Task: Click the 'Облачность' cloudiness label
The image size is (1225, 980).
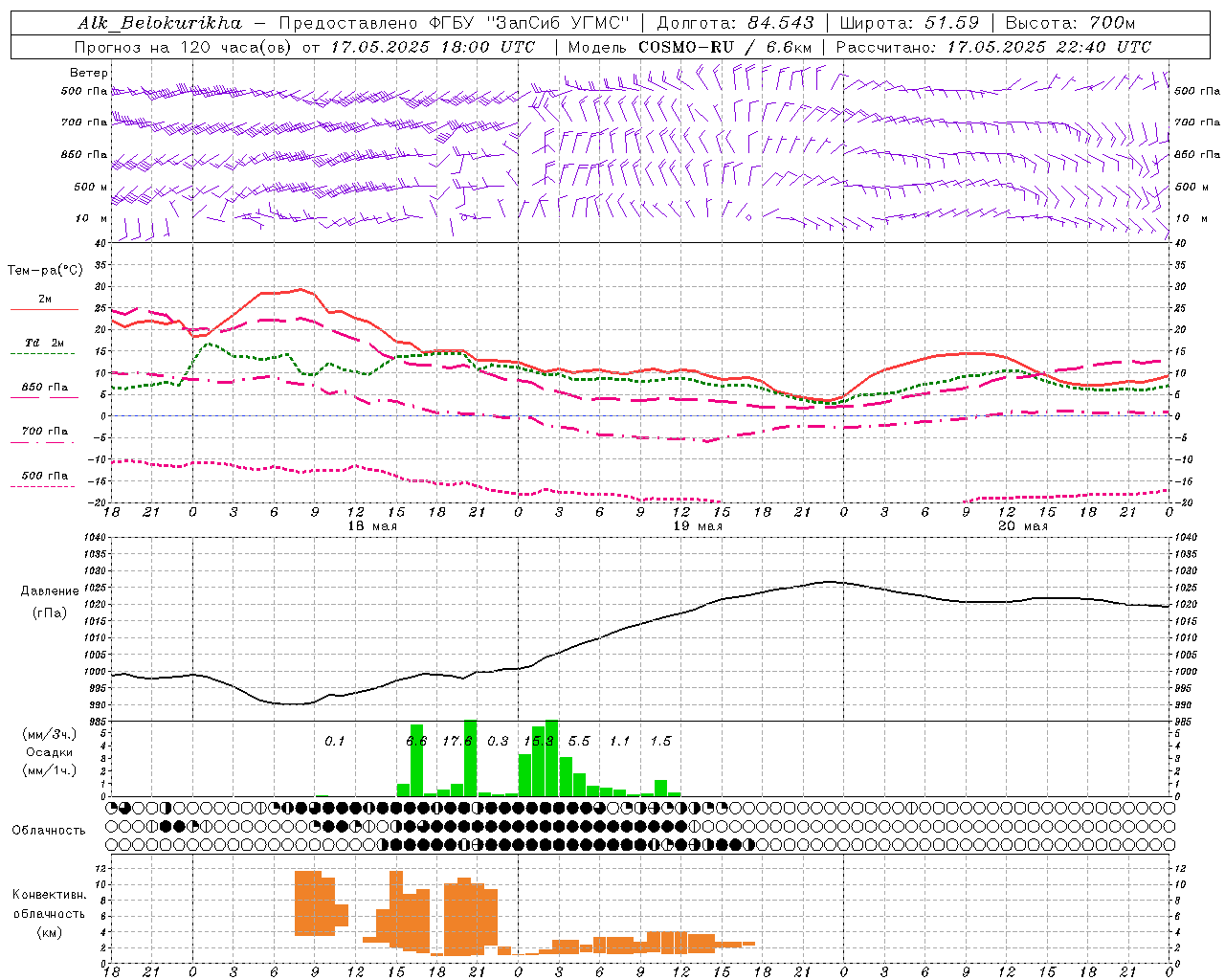Action: (x=49, y=830)
